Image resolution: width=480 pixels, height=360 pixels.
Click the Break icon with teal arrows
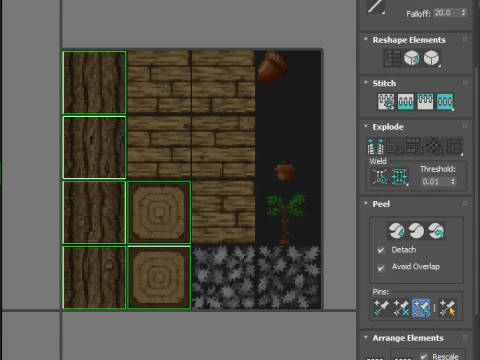[375, 147]
